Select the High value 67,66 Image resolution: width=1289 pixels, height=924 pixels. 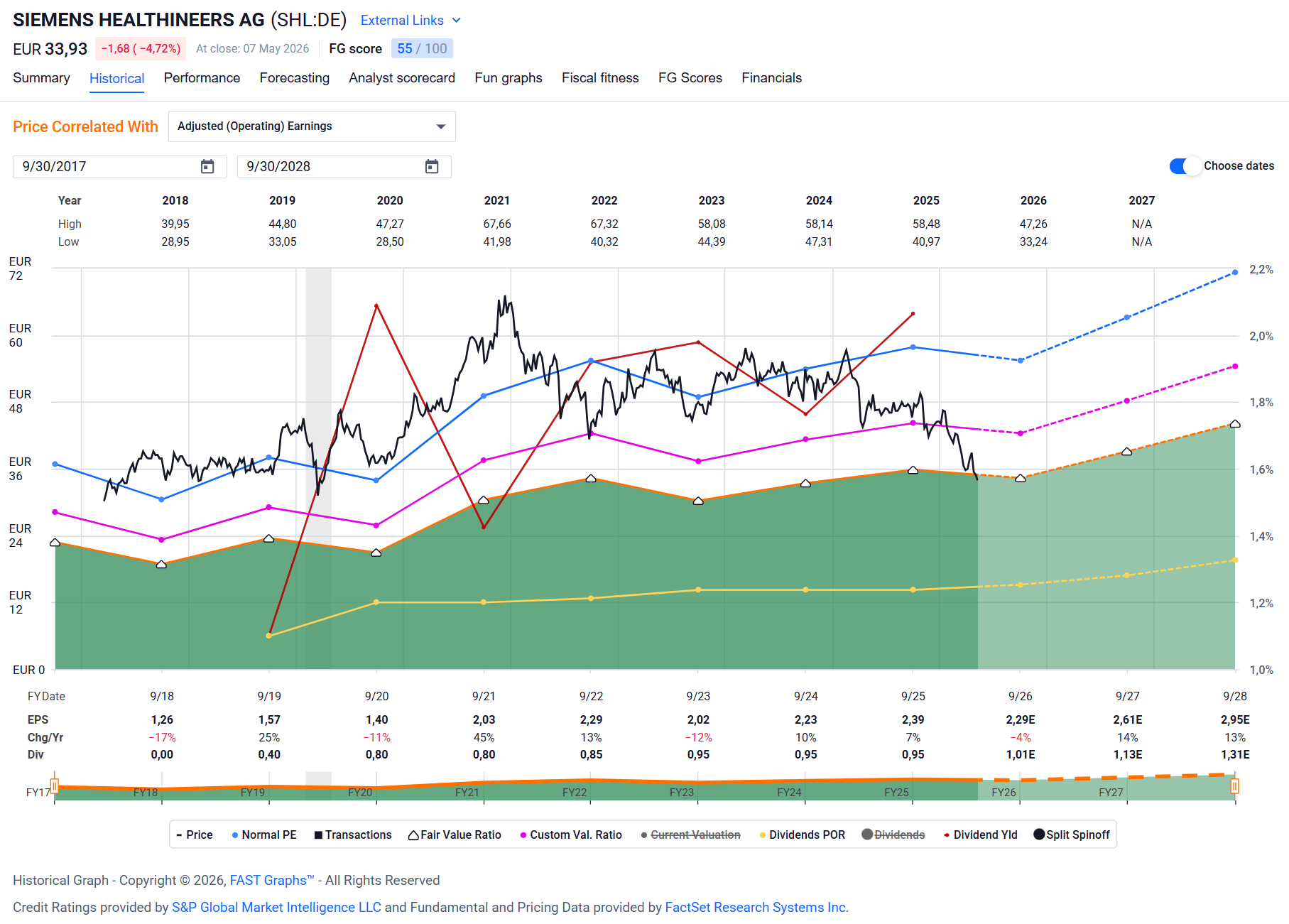[497, 224]
